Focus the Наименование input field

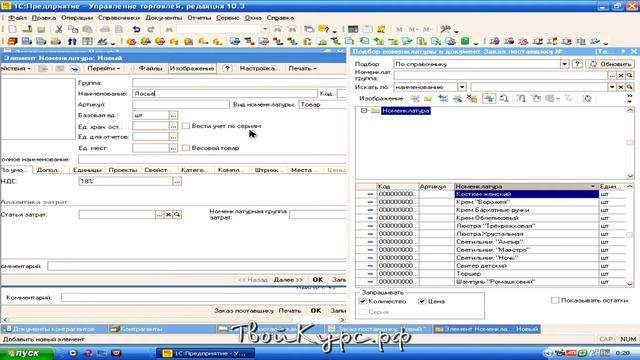[225, 93]
